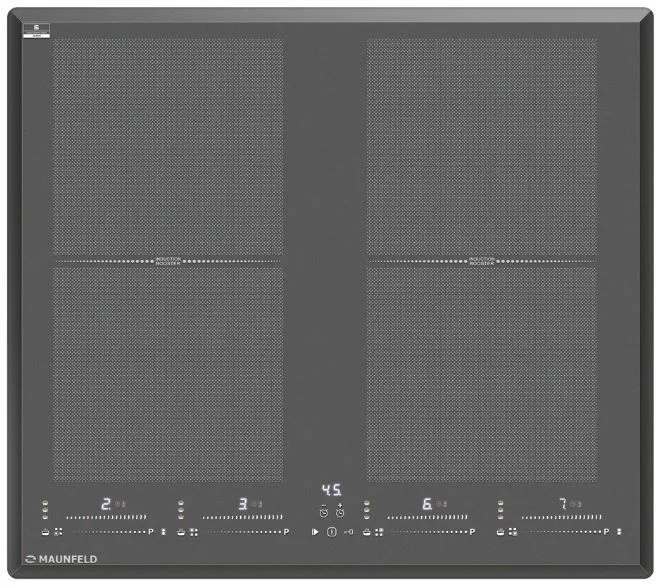Image resolution: width=662 pixels, height=587 pixels.
Task: Touch the upper-left Induction Booster label
Action: tap(168, 261)
